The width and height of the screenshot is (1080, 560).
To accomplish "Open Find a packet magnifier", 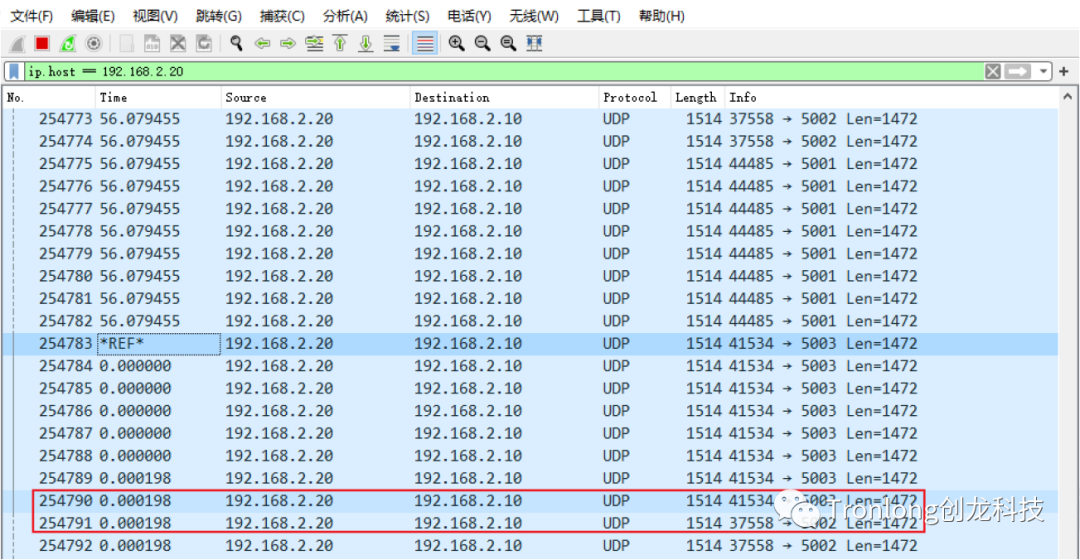I will click(236, 44).
